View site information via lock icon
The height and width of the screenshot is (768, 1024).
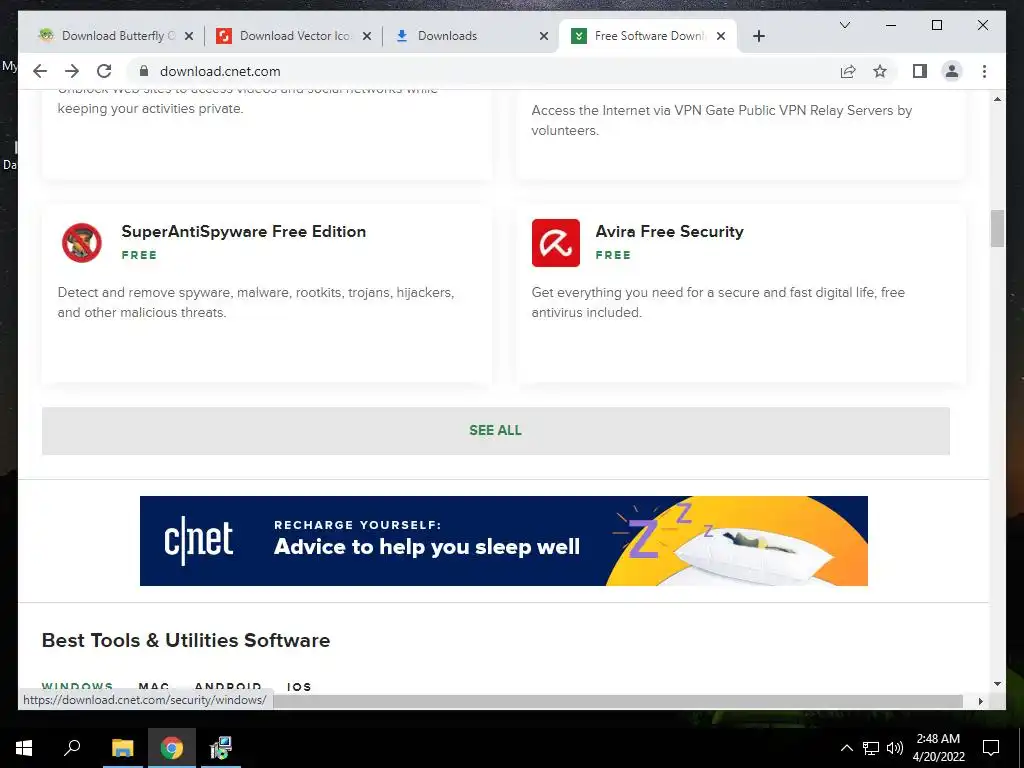click(144, 71)
